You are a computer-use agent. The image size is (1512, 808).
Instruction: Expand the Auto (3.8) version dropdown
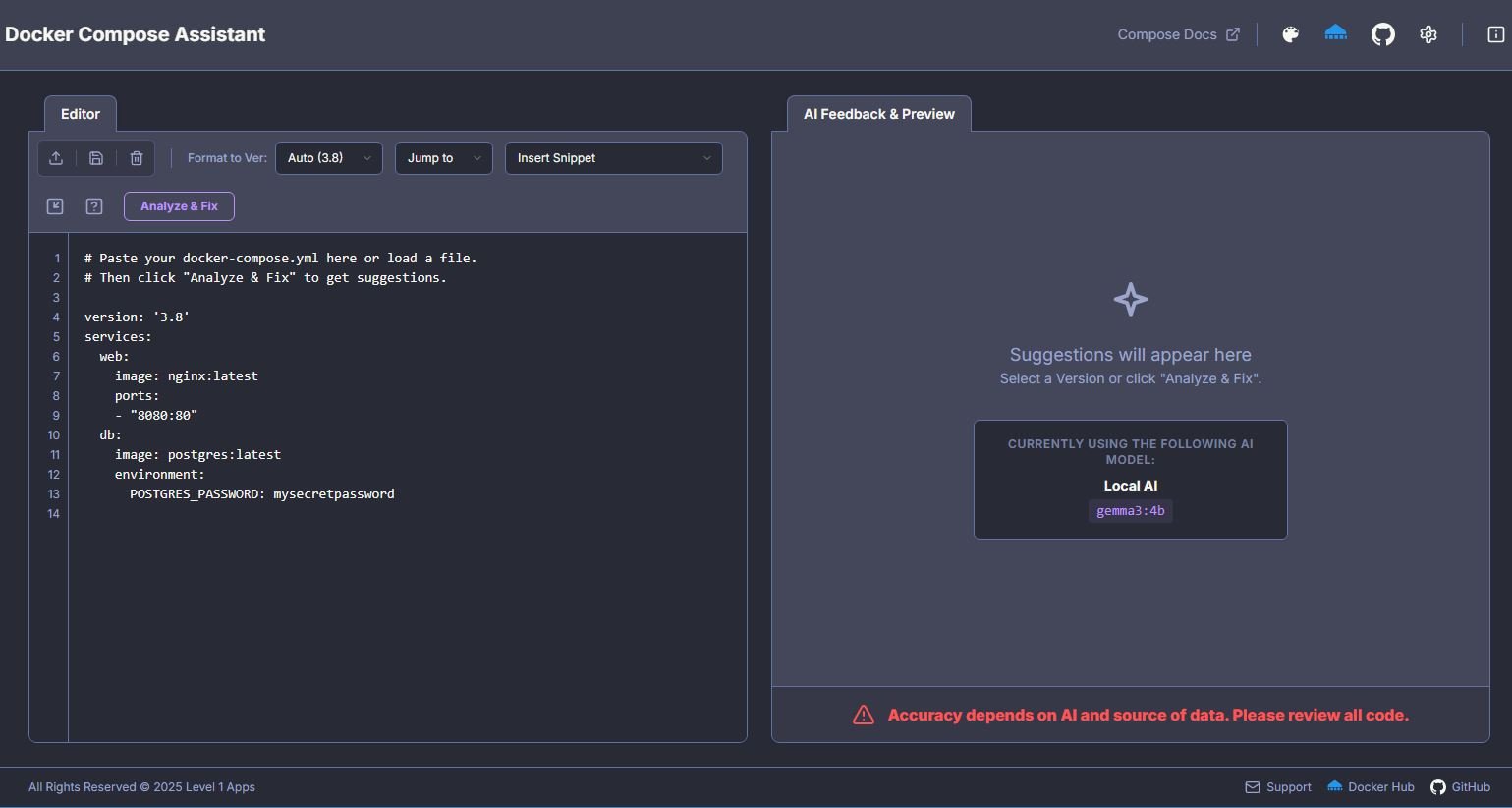tap(329, 158)
